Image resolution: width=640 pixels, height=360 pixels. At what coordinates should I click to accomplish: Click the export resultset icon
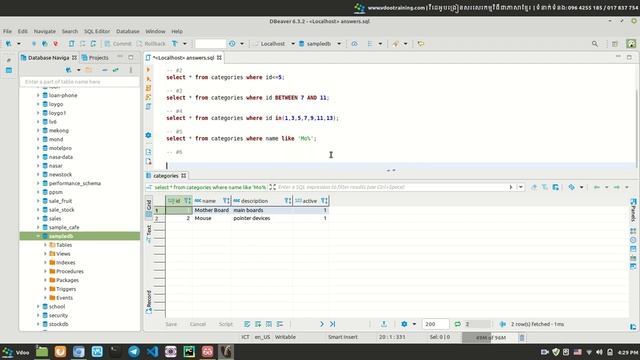pyautogui.click(x=384, y=324)
